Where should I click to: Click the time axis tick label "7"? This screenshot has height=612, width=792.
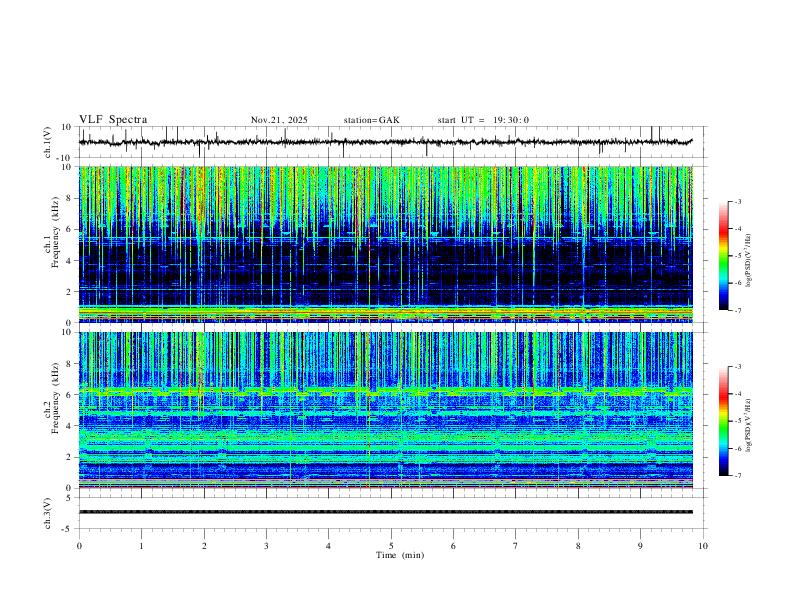[x=516, y=546]
